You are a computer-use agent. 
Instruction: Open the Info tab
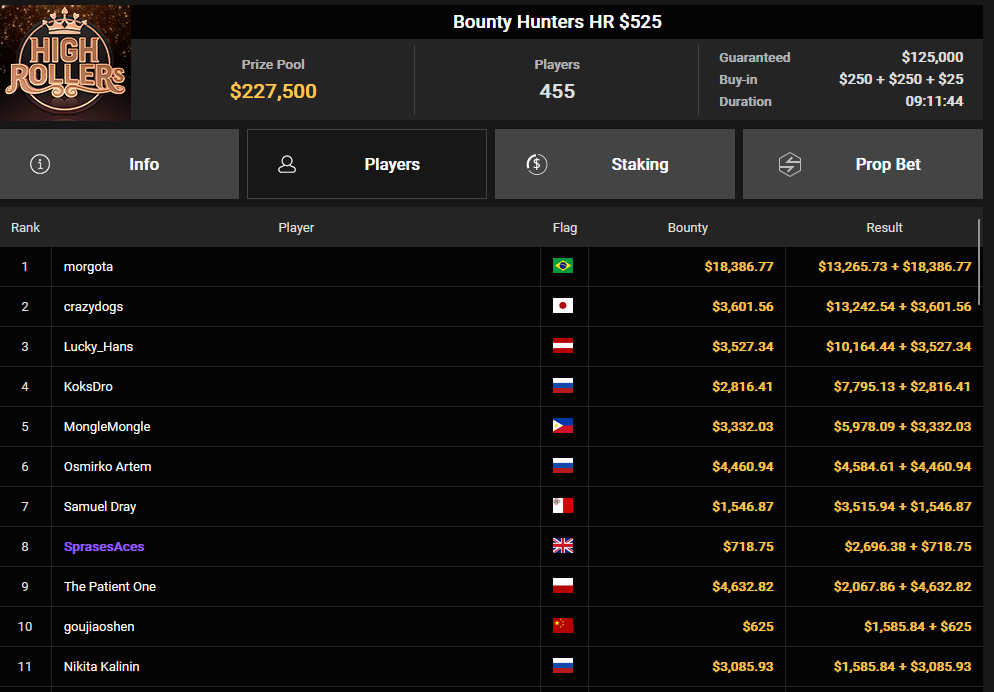pos(119,164)
